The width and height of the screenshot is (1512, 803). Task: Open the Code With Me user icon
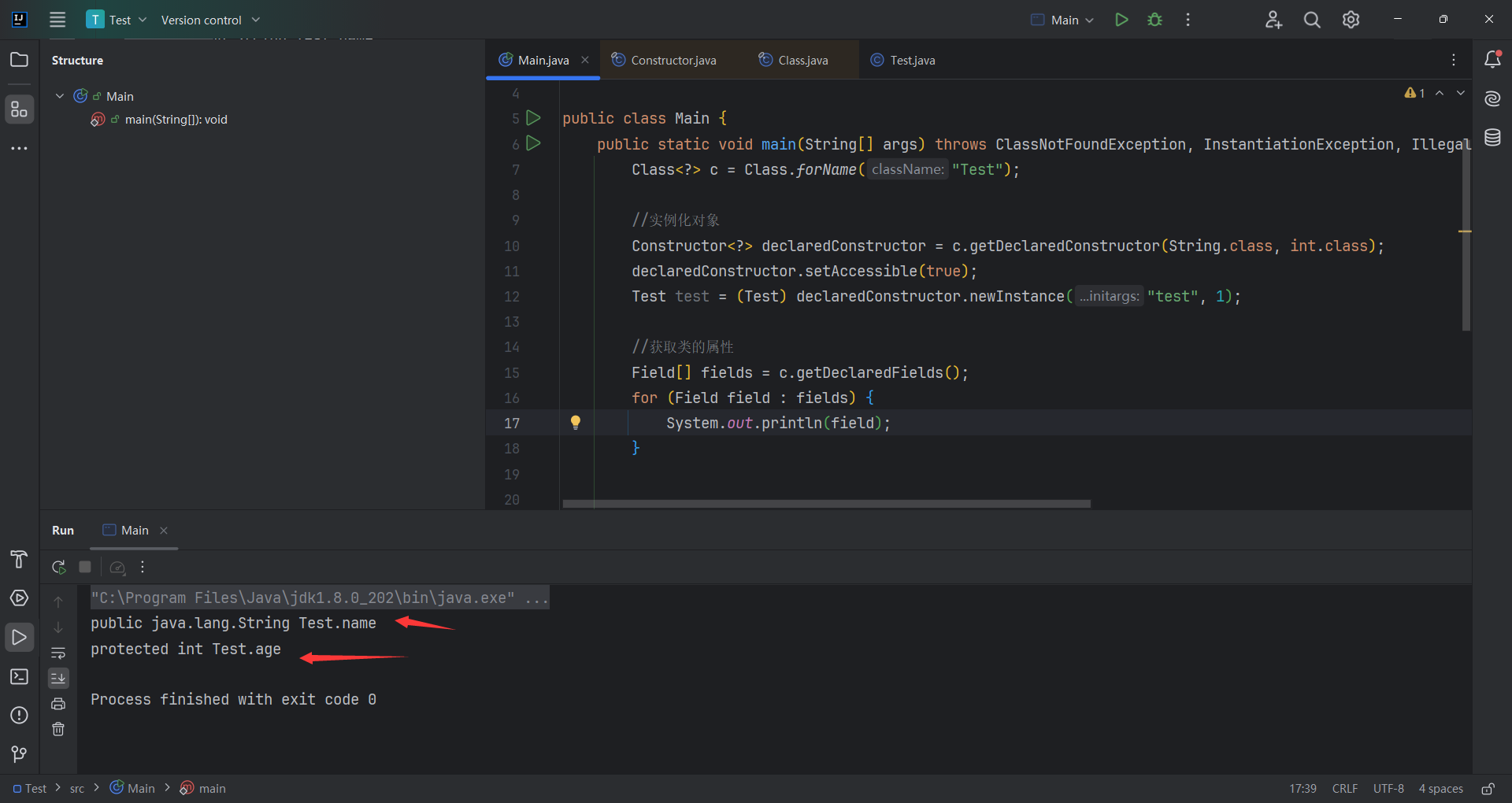(1273, 20)
